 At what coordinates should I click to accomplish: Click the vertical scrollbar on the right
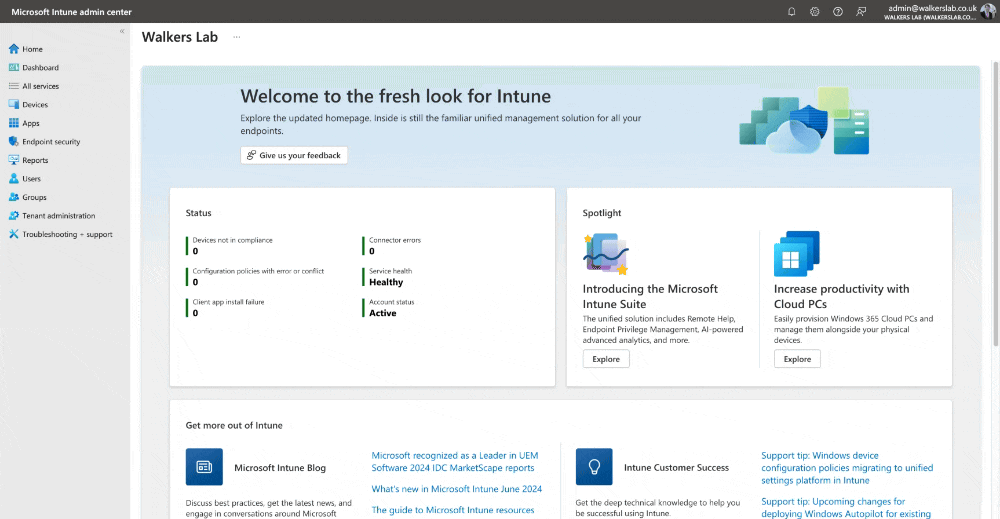tap(994, 200)
